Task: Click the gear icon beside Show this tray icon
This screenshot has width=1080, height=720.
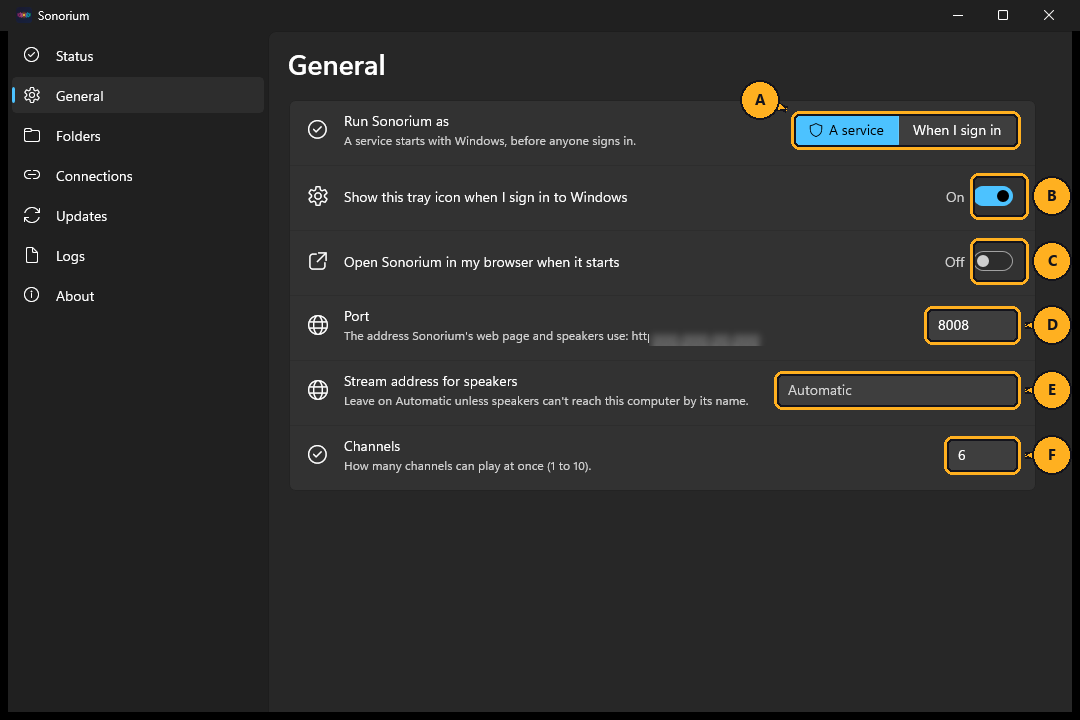Action: (318, 196)
